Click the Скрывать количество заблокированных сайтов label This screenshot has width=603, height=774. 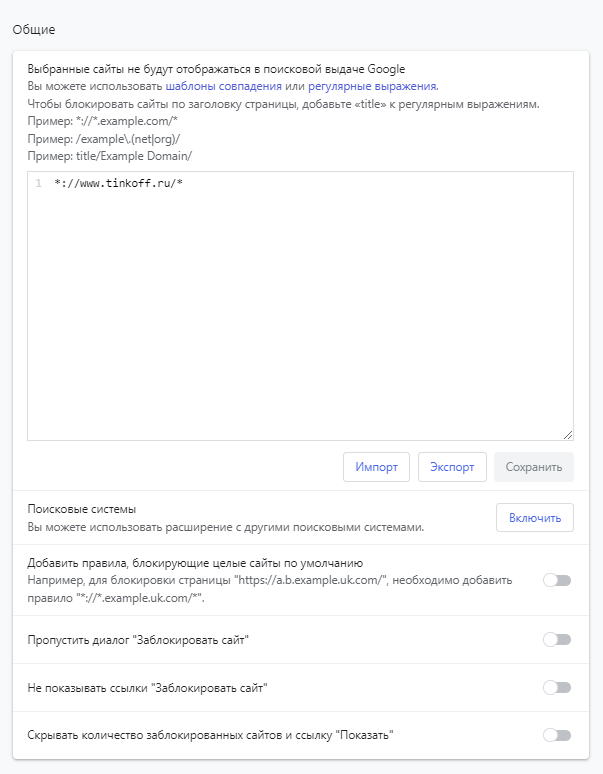(210, 735)
